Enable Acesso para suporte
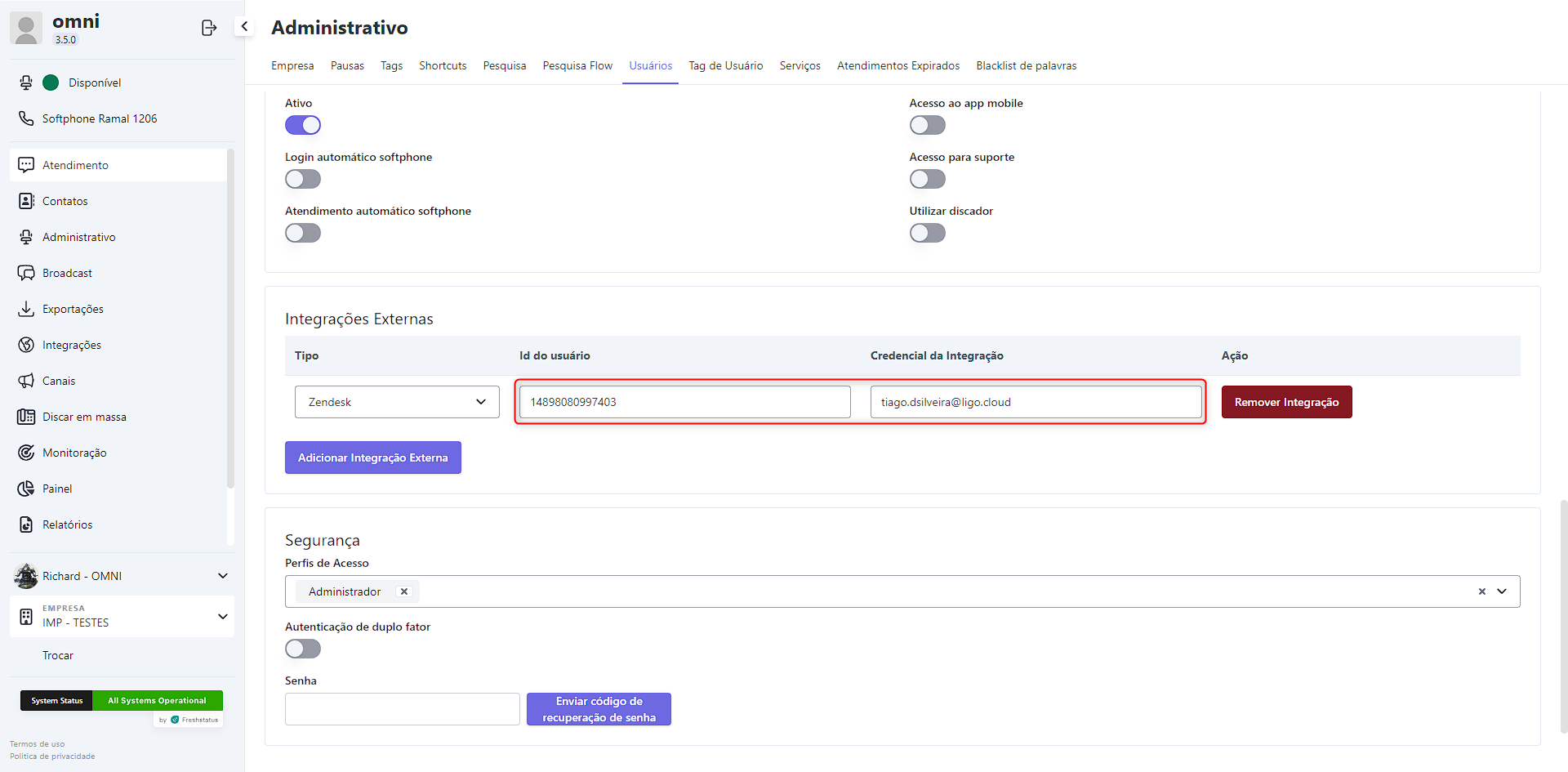This screenshot has height=772, width=1568. tap(928, 179)
